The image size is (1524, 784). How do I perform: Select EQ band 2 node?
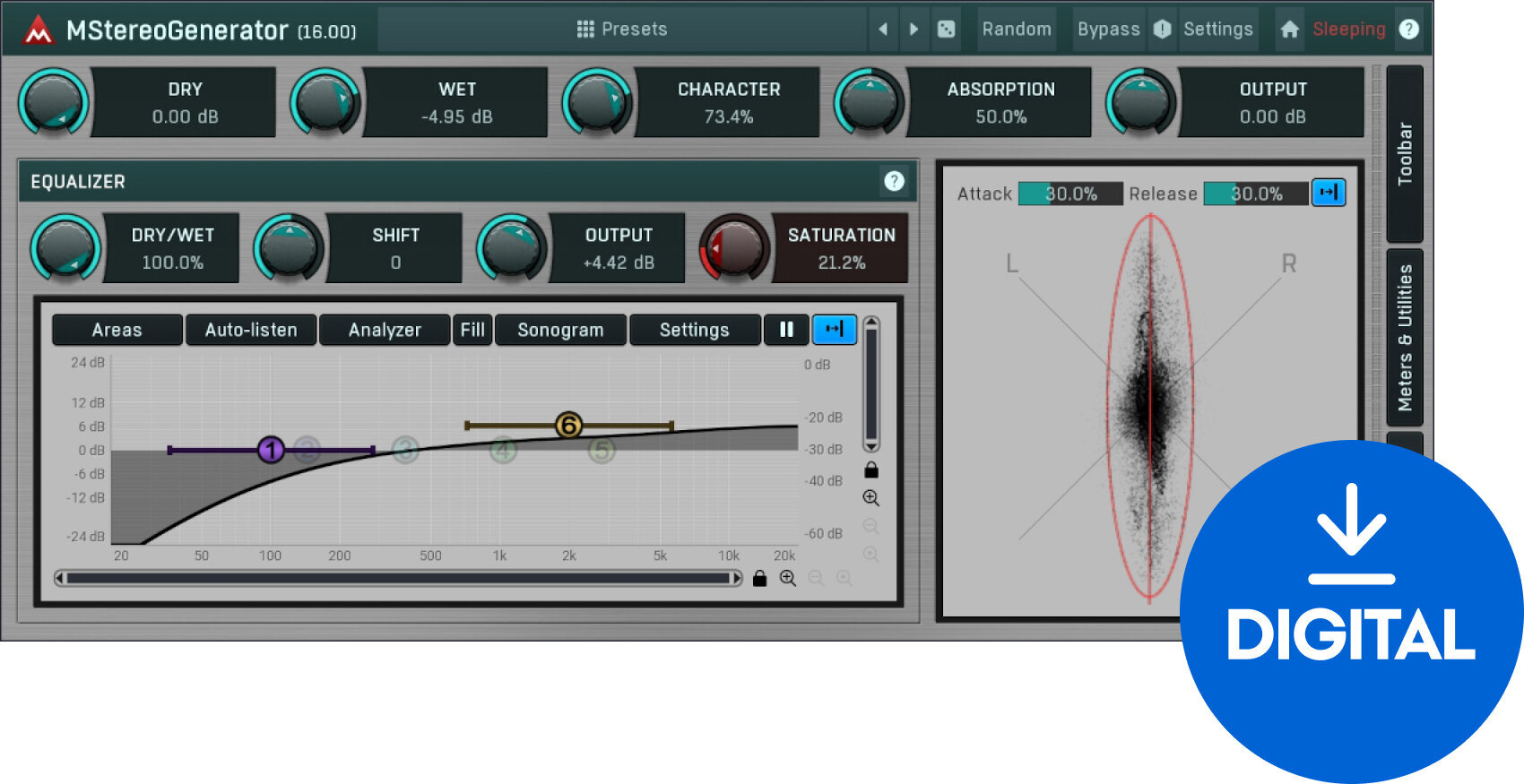tap(307, 450)
